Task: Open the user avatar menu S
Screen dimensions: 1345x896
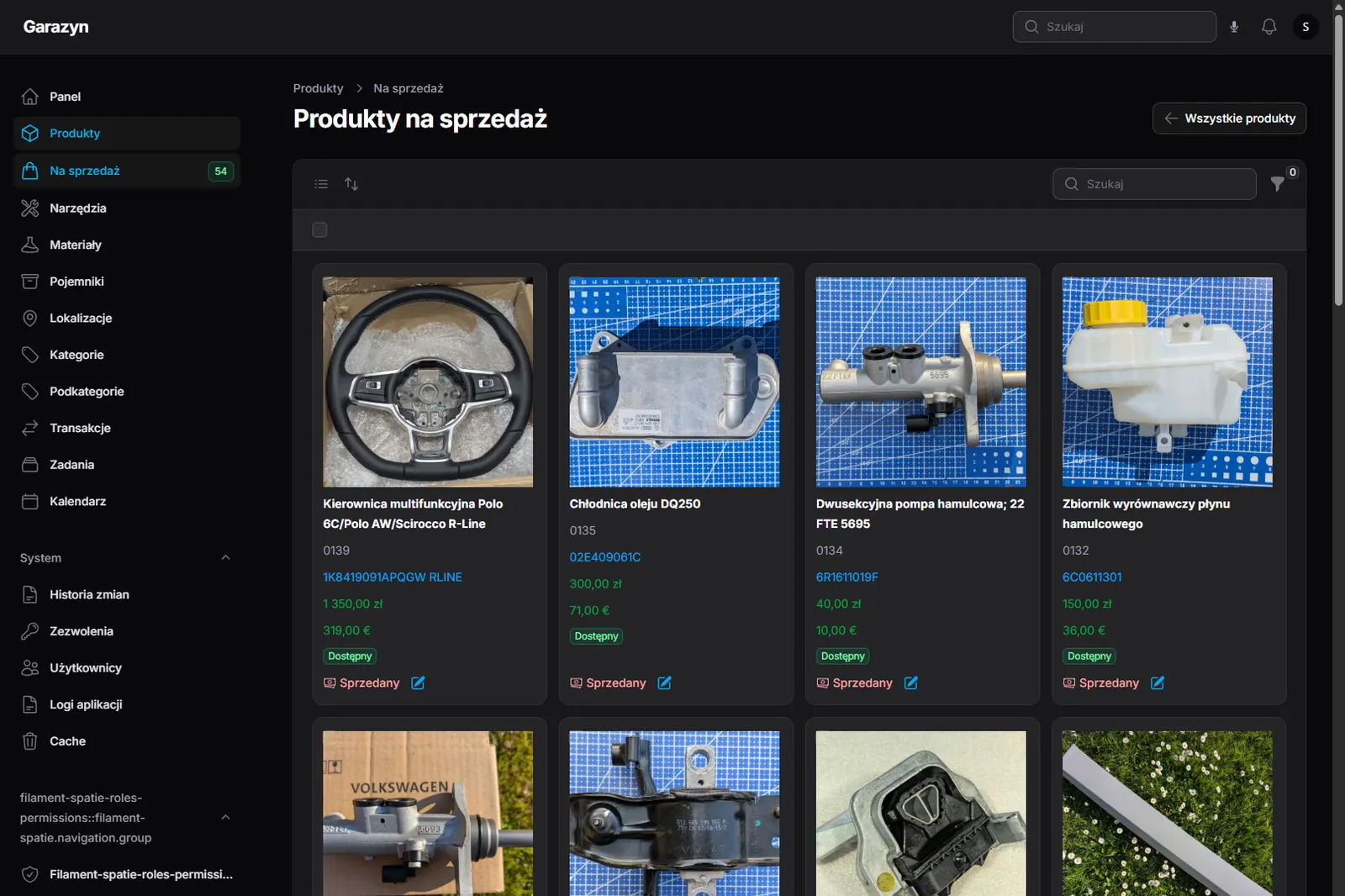Action: (1305, 27)
